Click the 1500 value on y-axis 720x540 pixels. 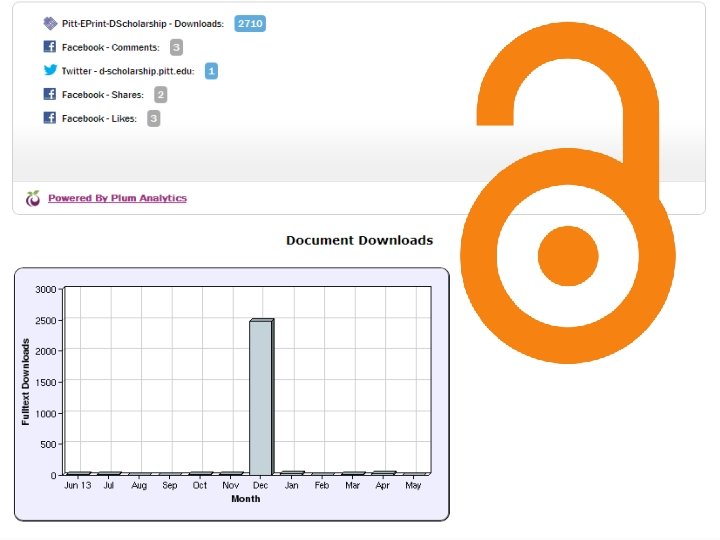[45, 382]
